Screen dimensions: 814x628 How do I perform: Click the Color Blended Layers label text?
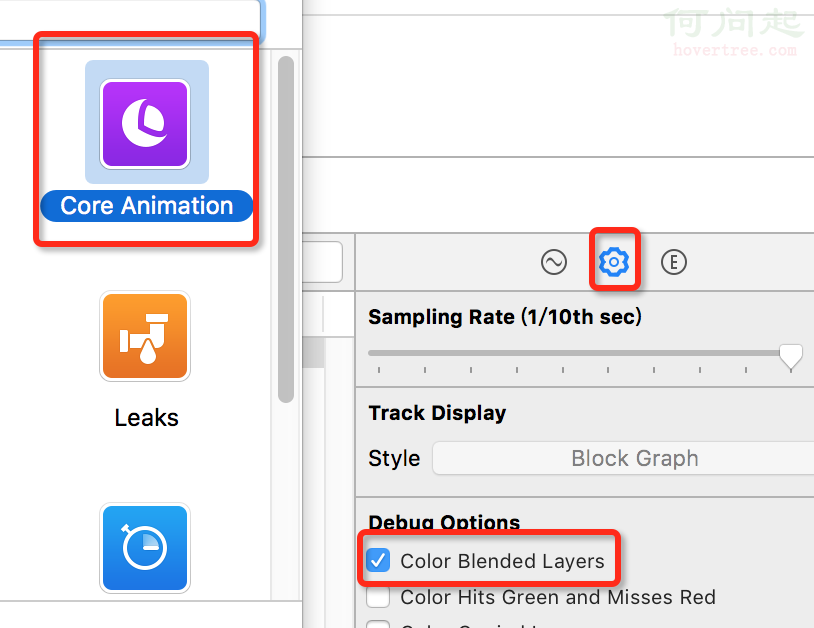(x=502, y=561)
